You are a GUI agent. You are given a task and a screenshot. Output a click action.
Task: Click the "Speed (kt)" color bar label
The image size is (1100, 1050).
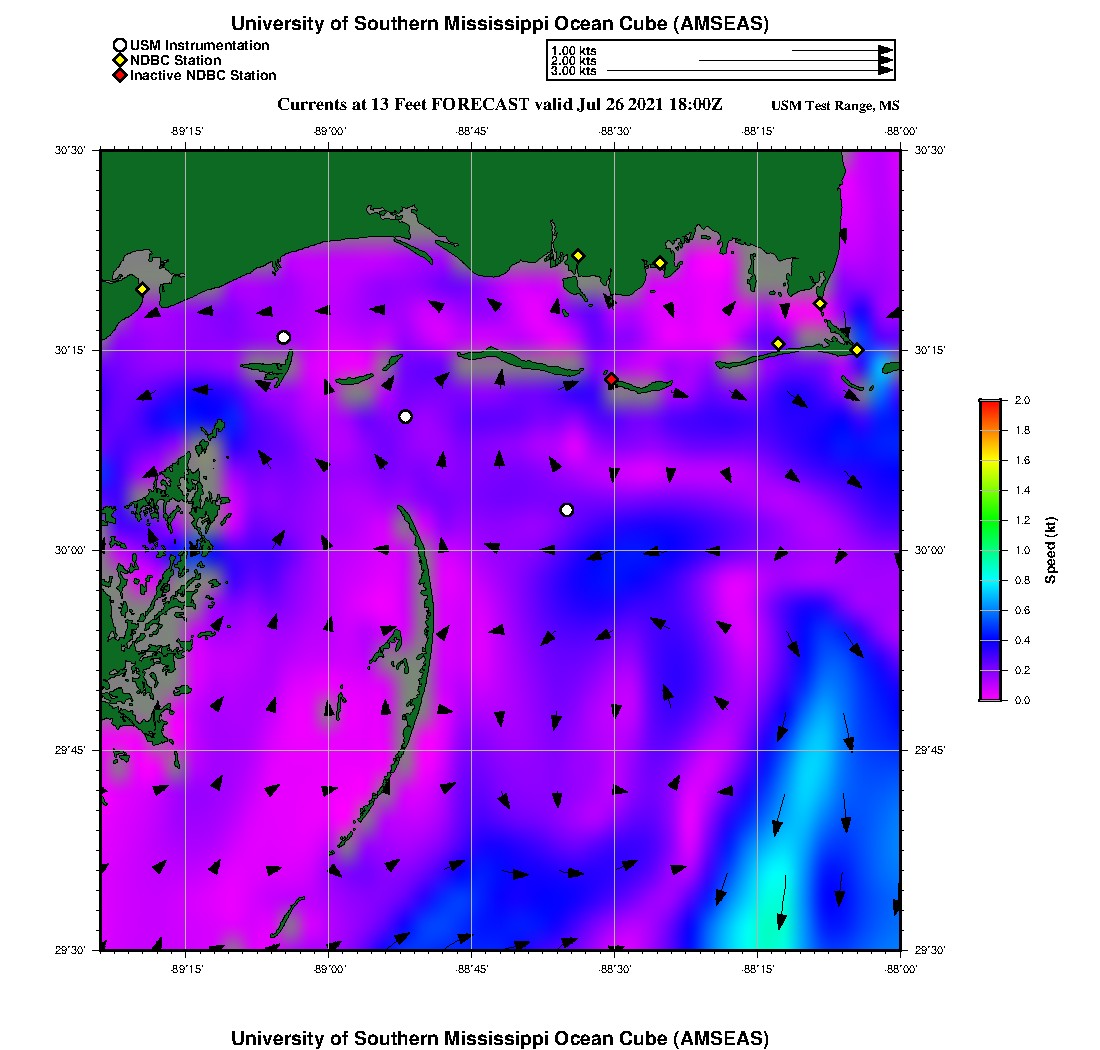click(x=1050, y=550)
